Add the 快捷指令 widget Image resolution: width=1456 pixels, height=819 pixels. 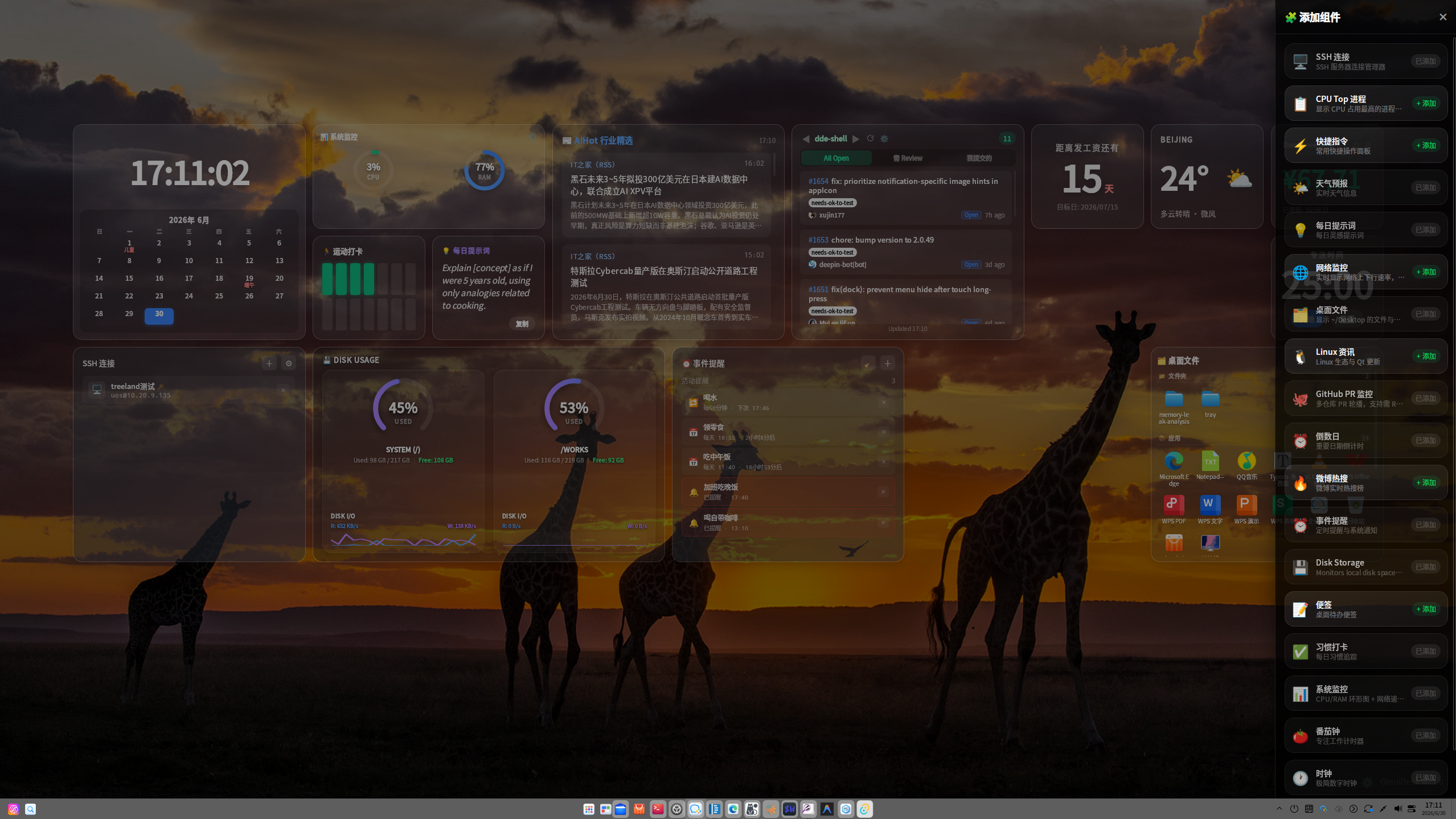pyautogui.click(x=1426, y=145)
